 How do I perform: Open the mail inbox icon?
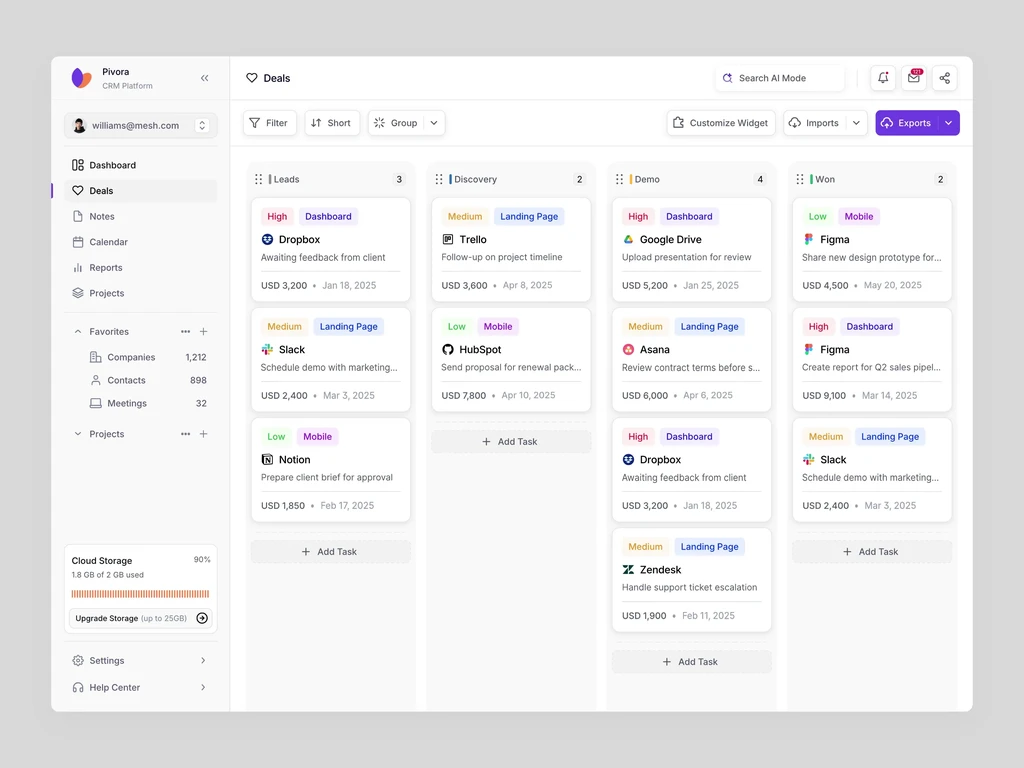[914, 78]
